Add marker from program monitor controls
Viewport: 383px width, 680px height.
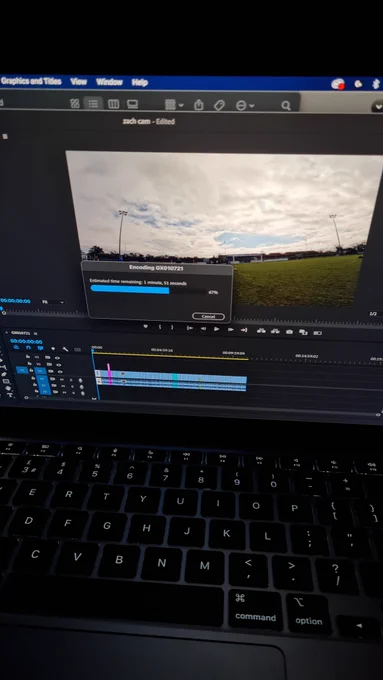click(146, 326)
